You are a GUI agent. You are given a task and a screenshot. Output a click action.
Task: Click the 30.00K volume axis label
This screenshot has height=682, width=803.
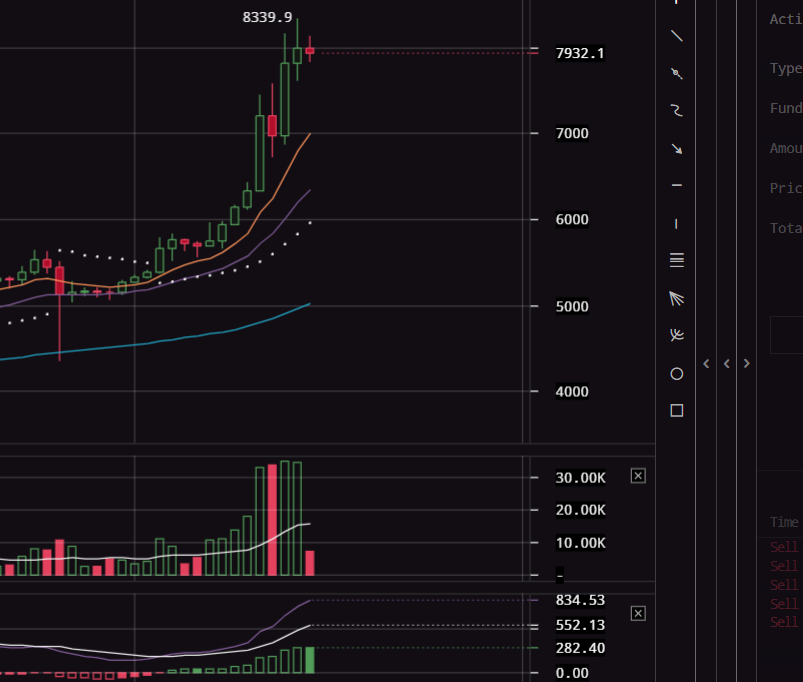coord(580,478)
